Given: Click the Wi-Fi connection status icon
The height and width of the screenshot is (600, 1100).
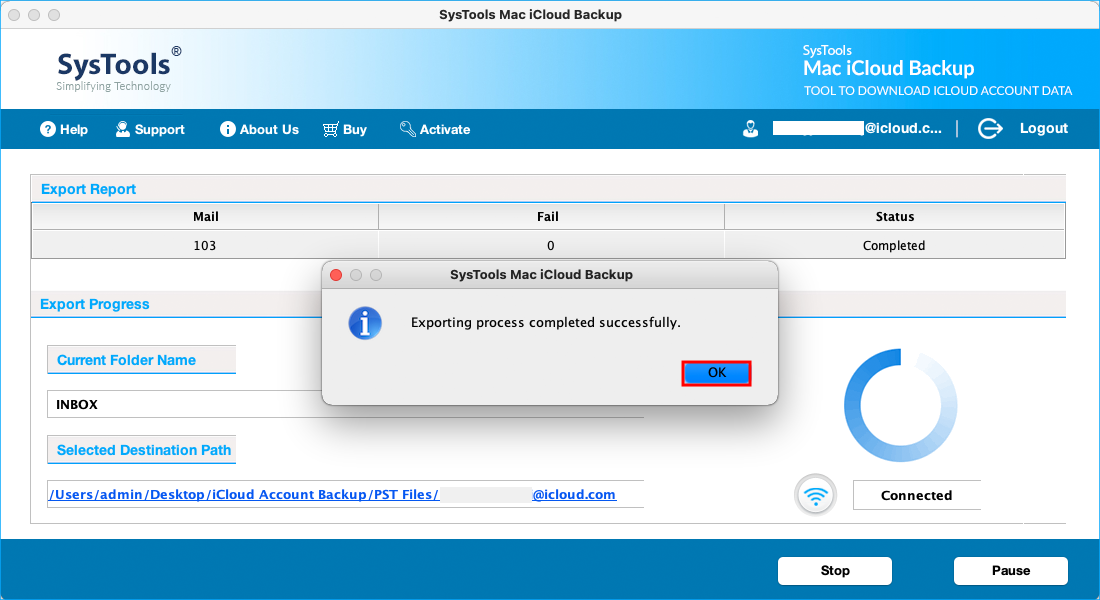Looking at the screenshot, I should click(815, 495).
